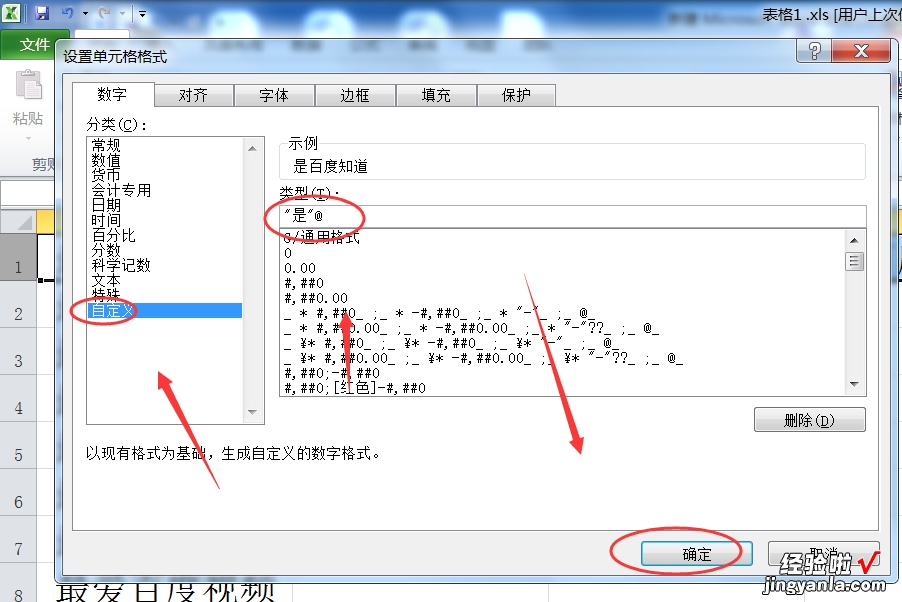Screen dimensions: 902x602
Task: Undo the last action in quick access toolbar
Action: (x=68, y=13)
